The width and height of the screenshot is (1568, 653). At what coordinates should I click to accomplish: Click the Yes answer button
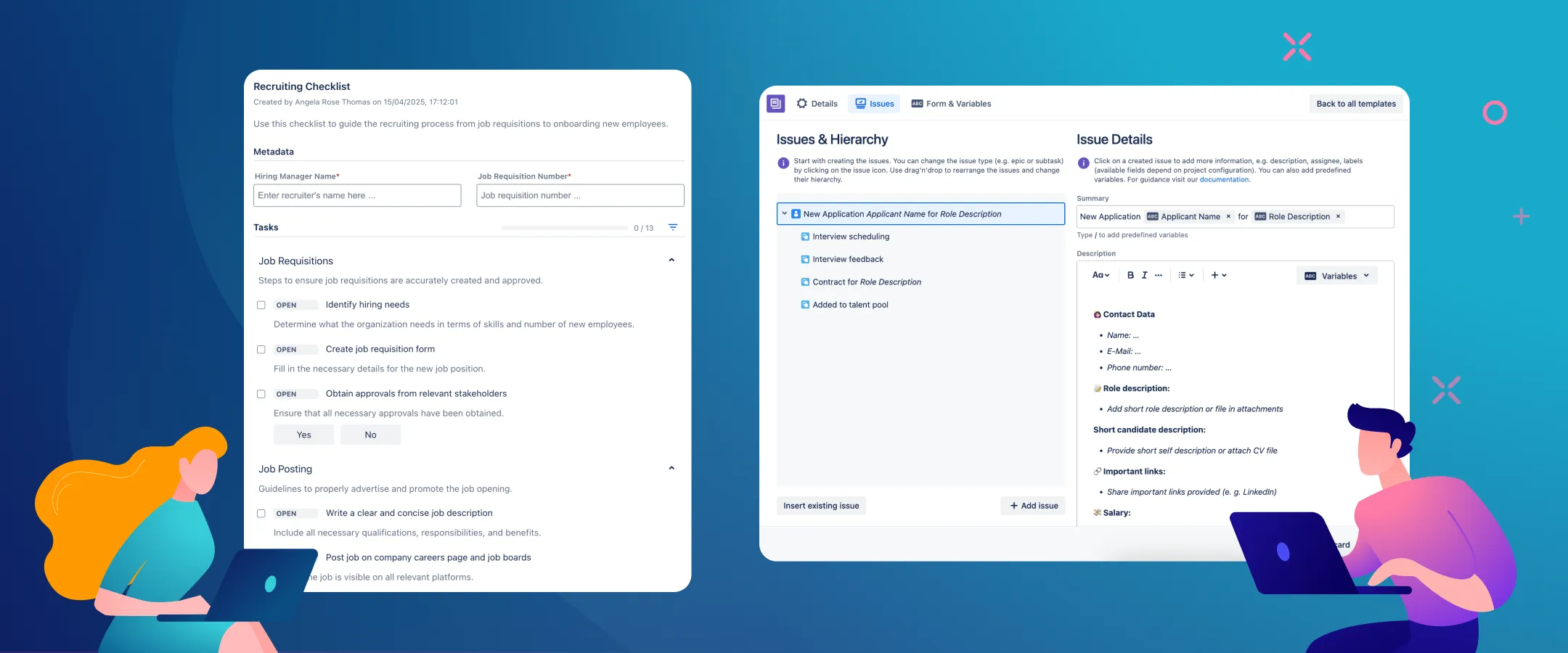pyautogui.click(x=303, y=435)
